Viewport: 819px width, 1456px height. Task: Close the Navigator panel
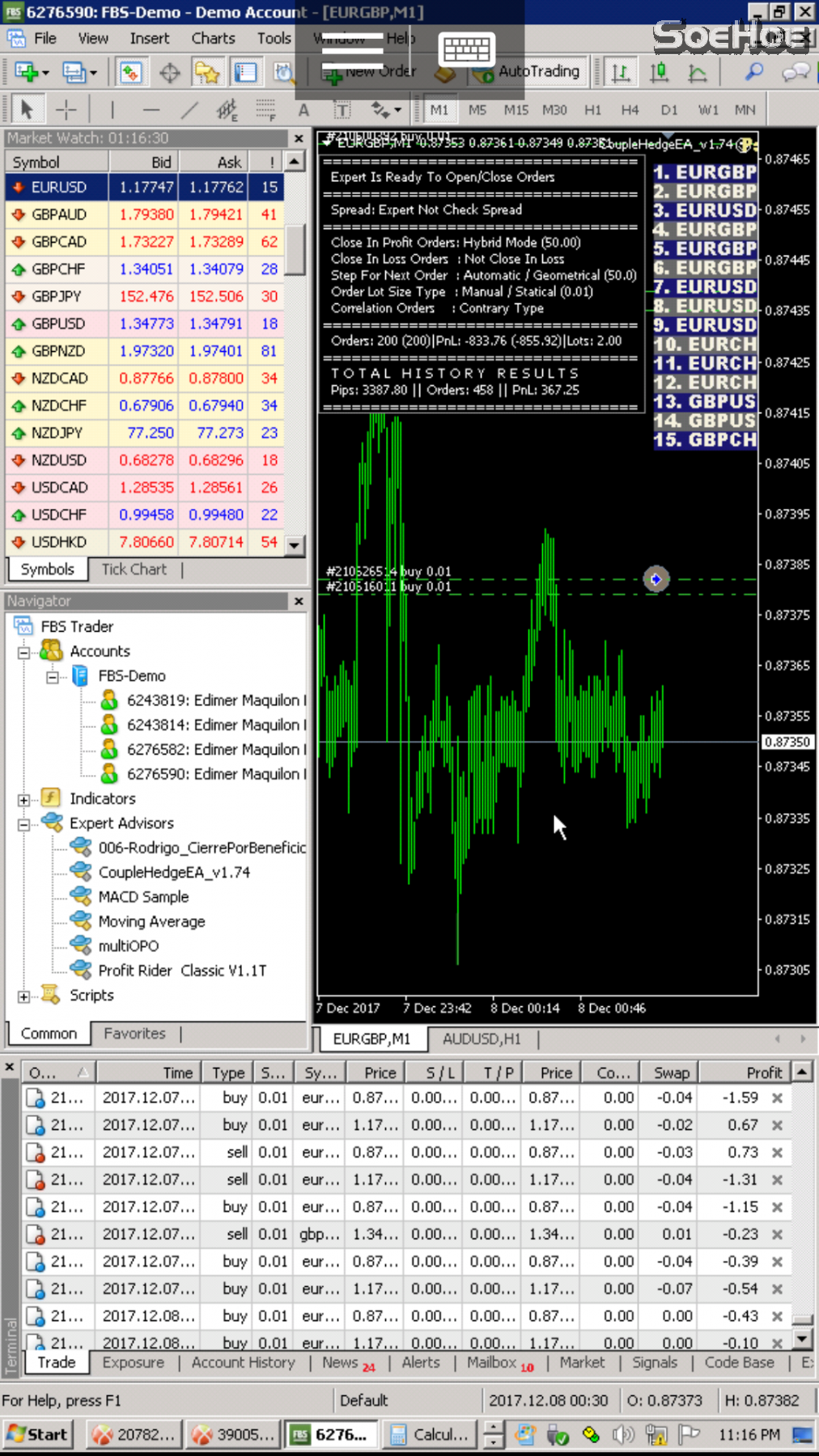point(299,601)
